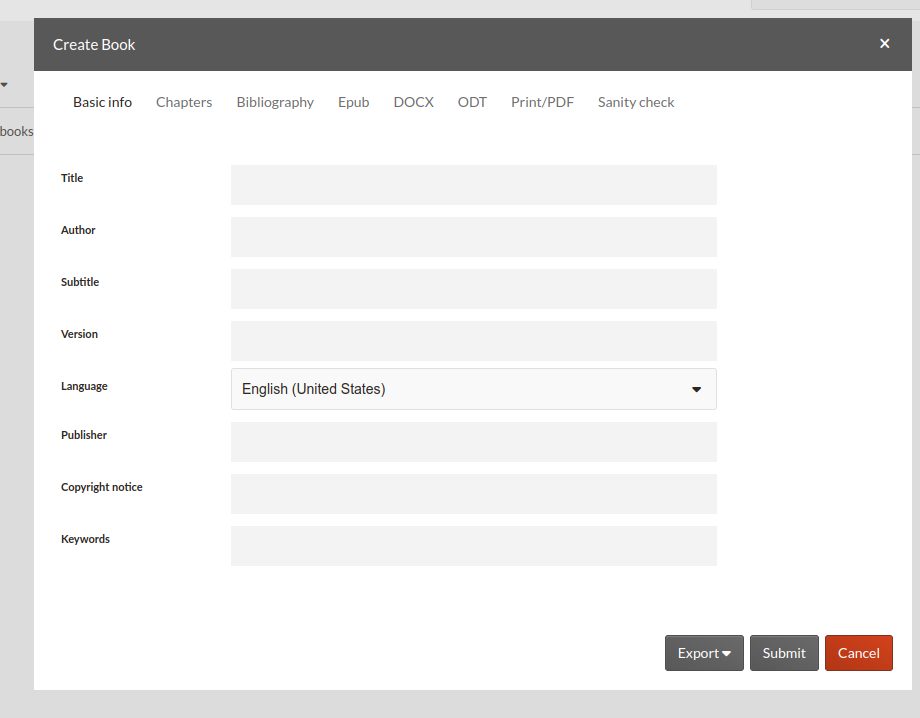Image resolution: width=920 pixels, height=718 pixels.
Task: Click into the Author field
Action: pos(473,237)
